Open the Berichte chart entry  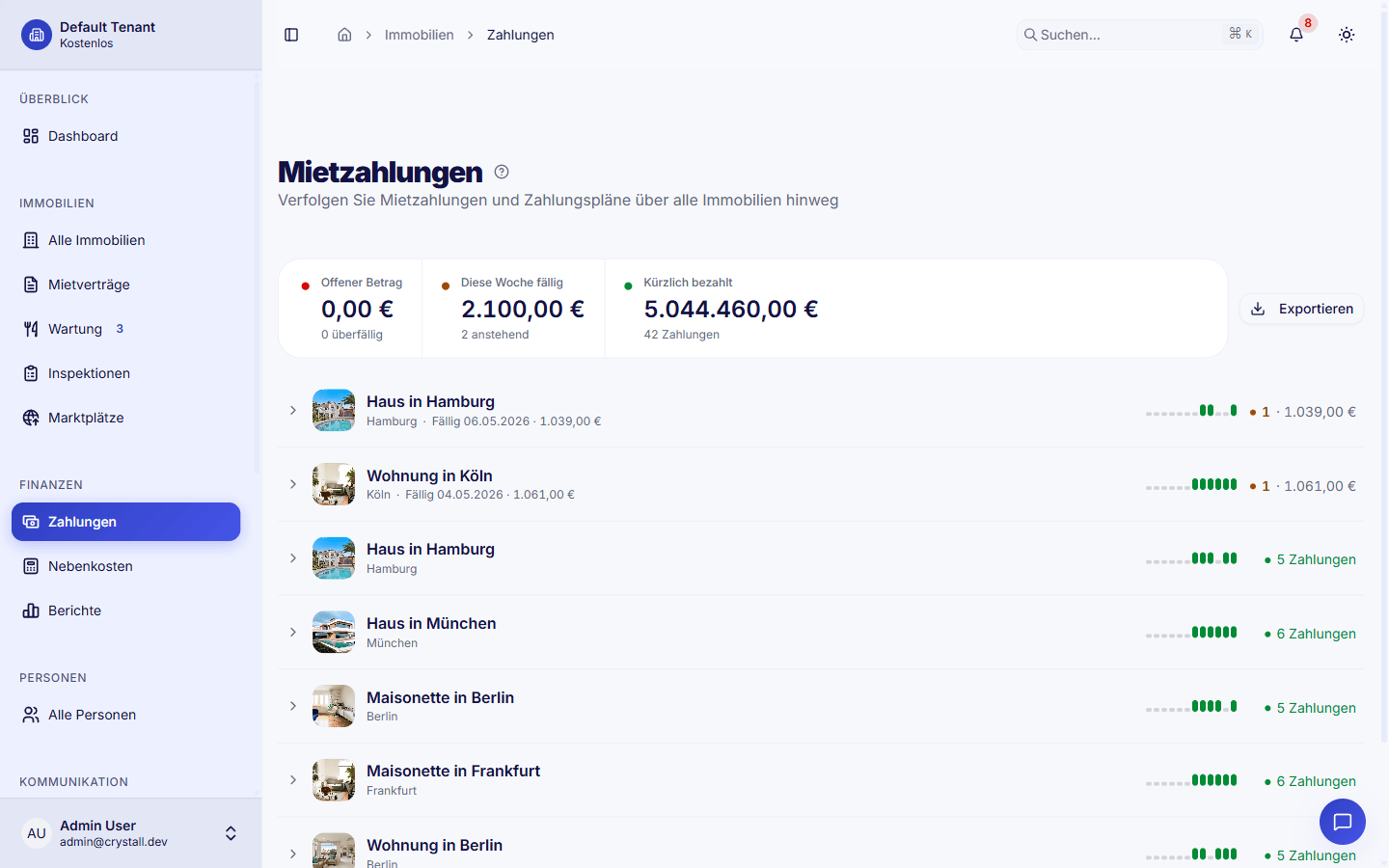pyautogui.click(x=125, y=610)
